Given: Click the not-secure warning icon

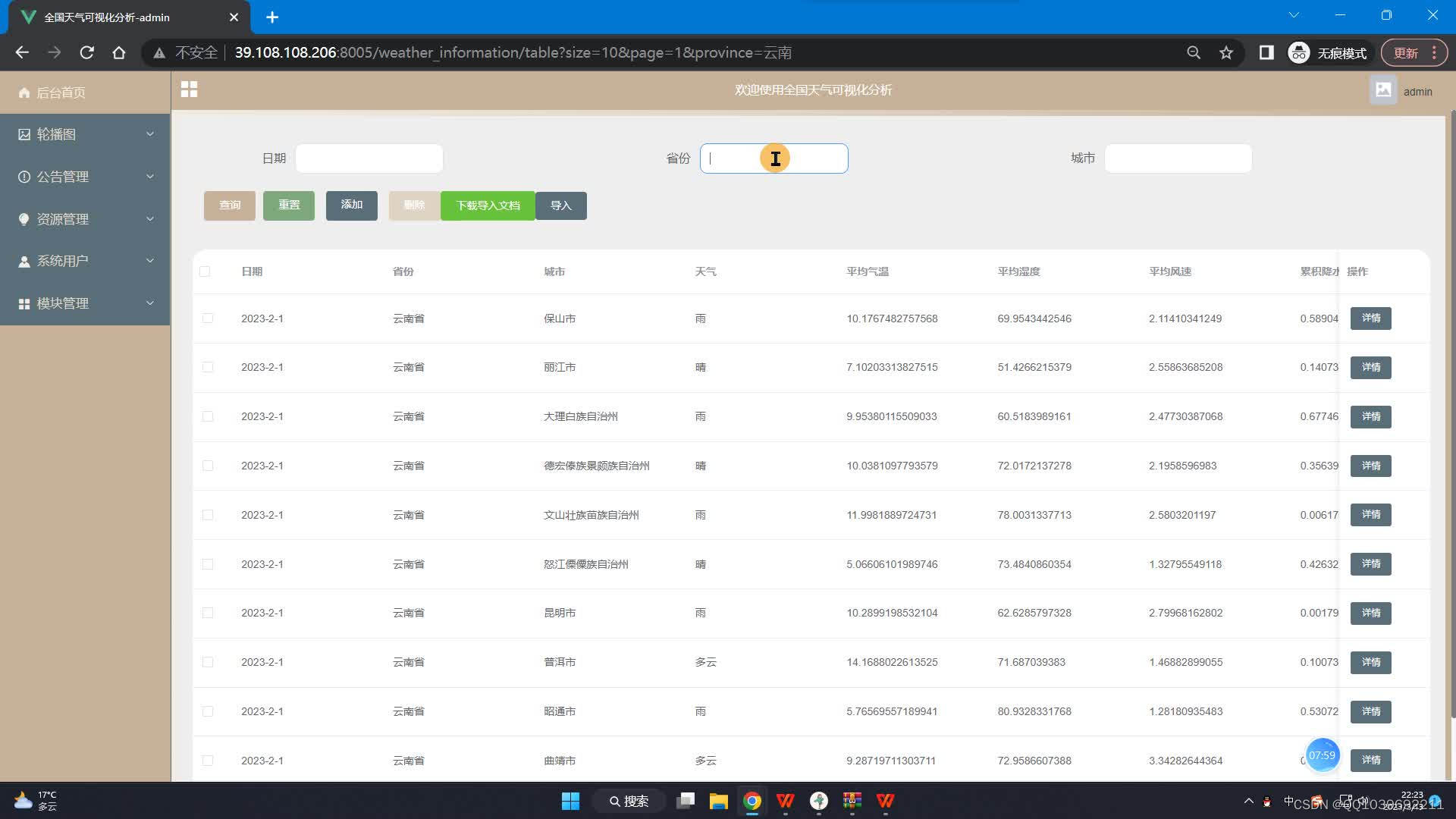Looking at the screenshot, I should coord(159,52).
